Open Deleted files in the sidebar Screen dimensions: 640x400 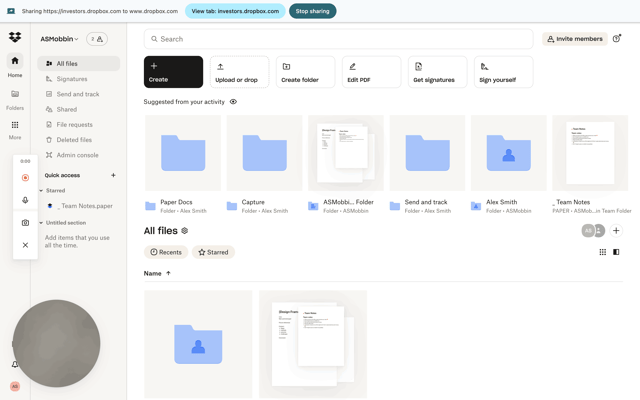(78, 140)
